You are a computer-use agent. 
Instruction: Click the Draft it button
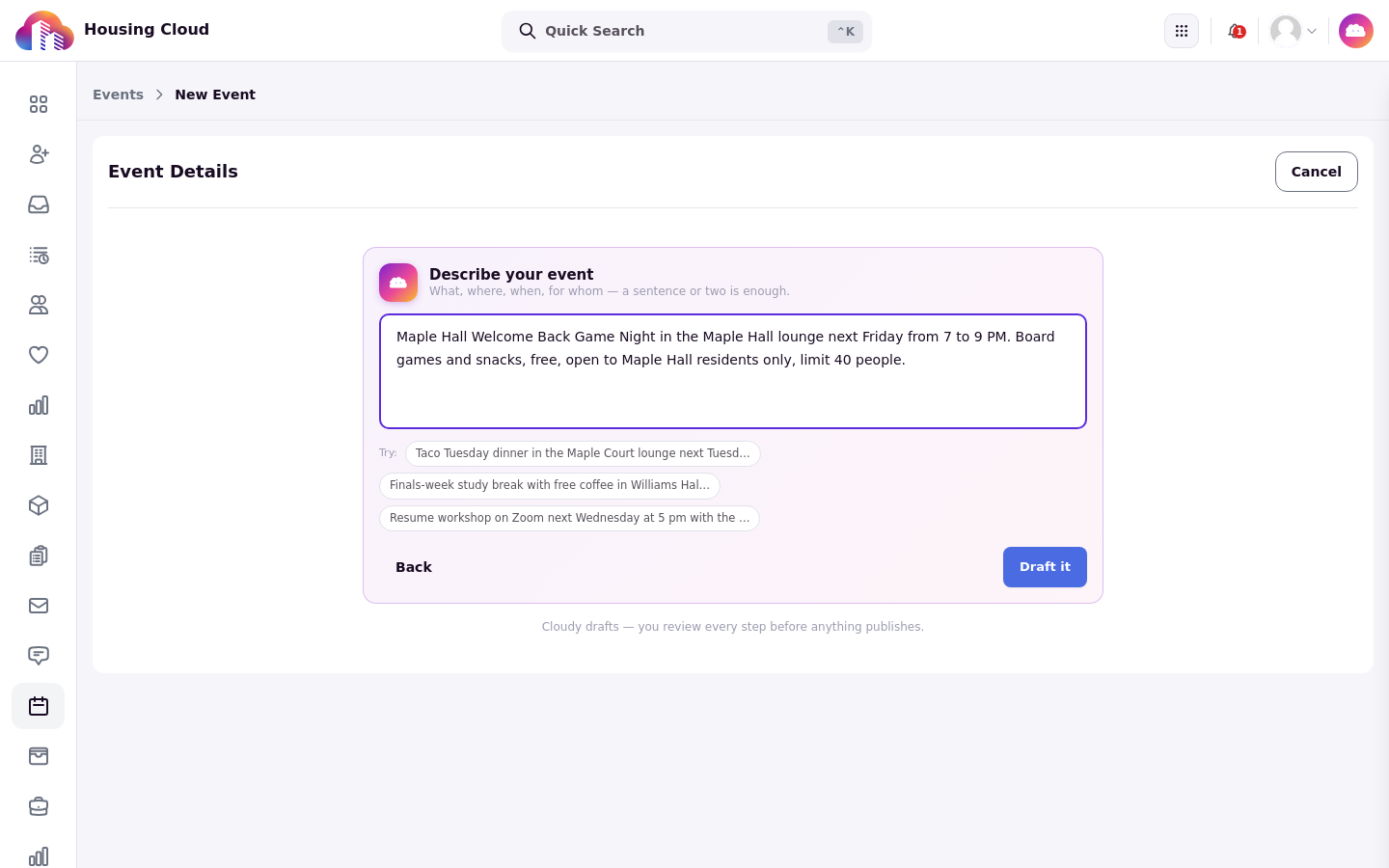coord(1045,567)
